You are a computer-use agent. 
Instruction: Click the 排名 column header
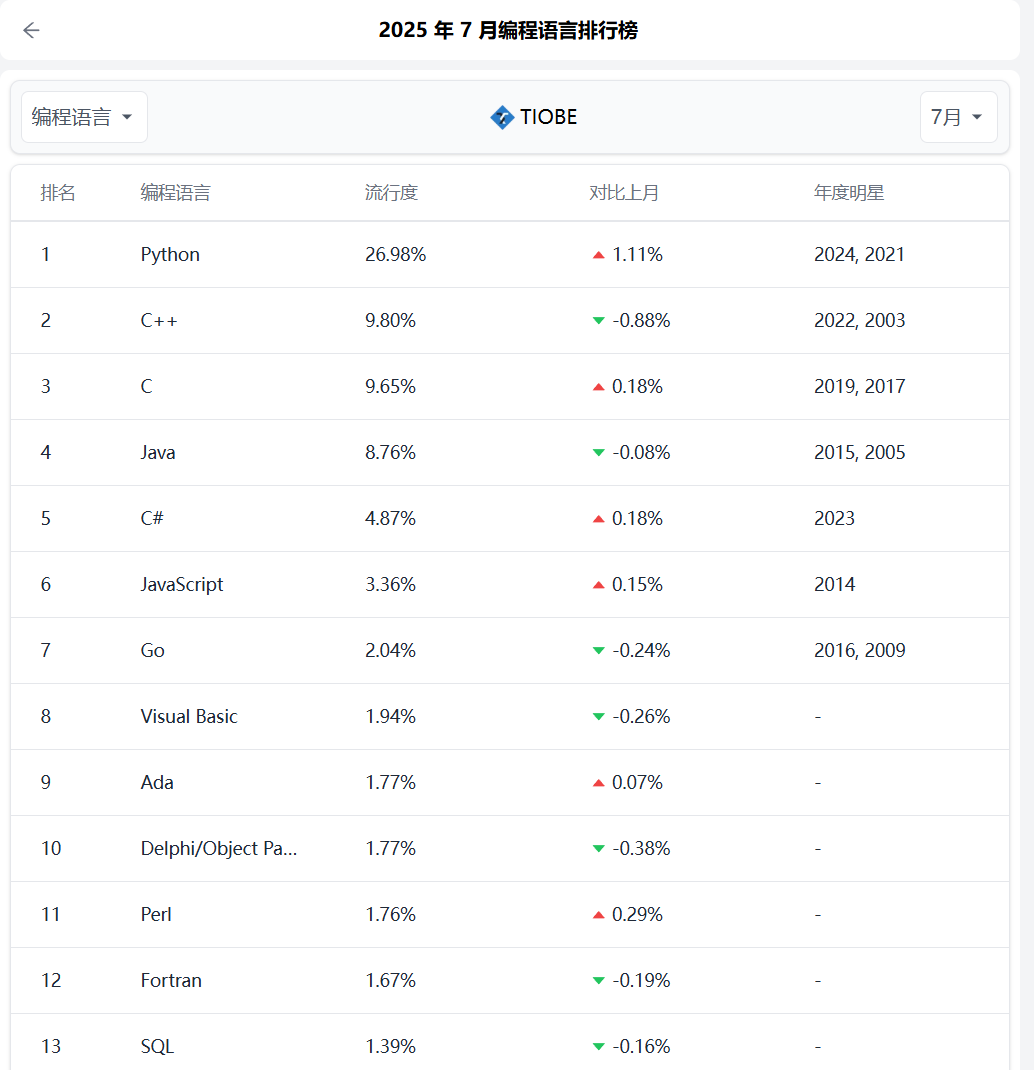[x=58, y=193]
